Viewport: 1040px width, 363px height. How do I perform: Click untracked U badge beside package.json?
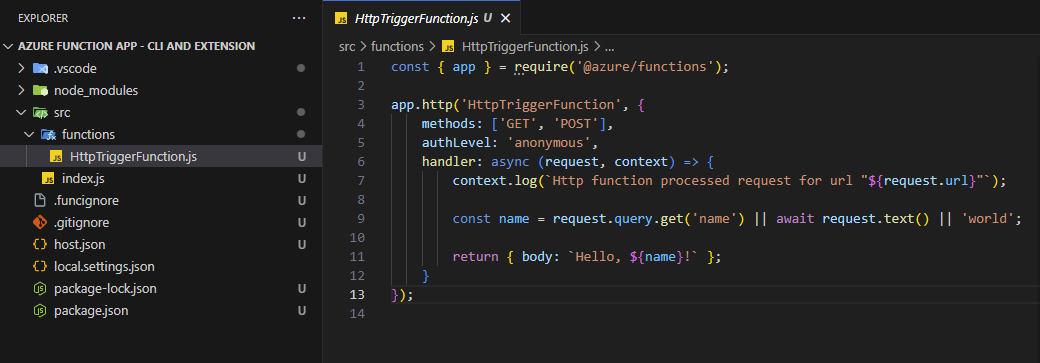click(x=302, y=311)
